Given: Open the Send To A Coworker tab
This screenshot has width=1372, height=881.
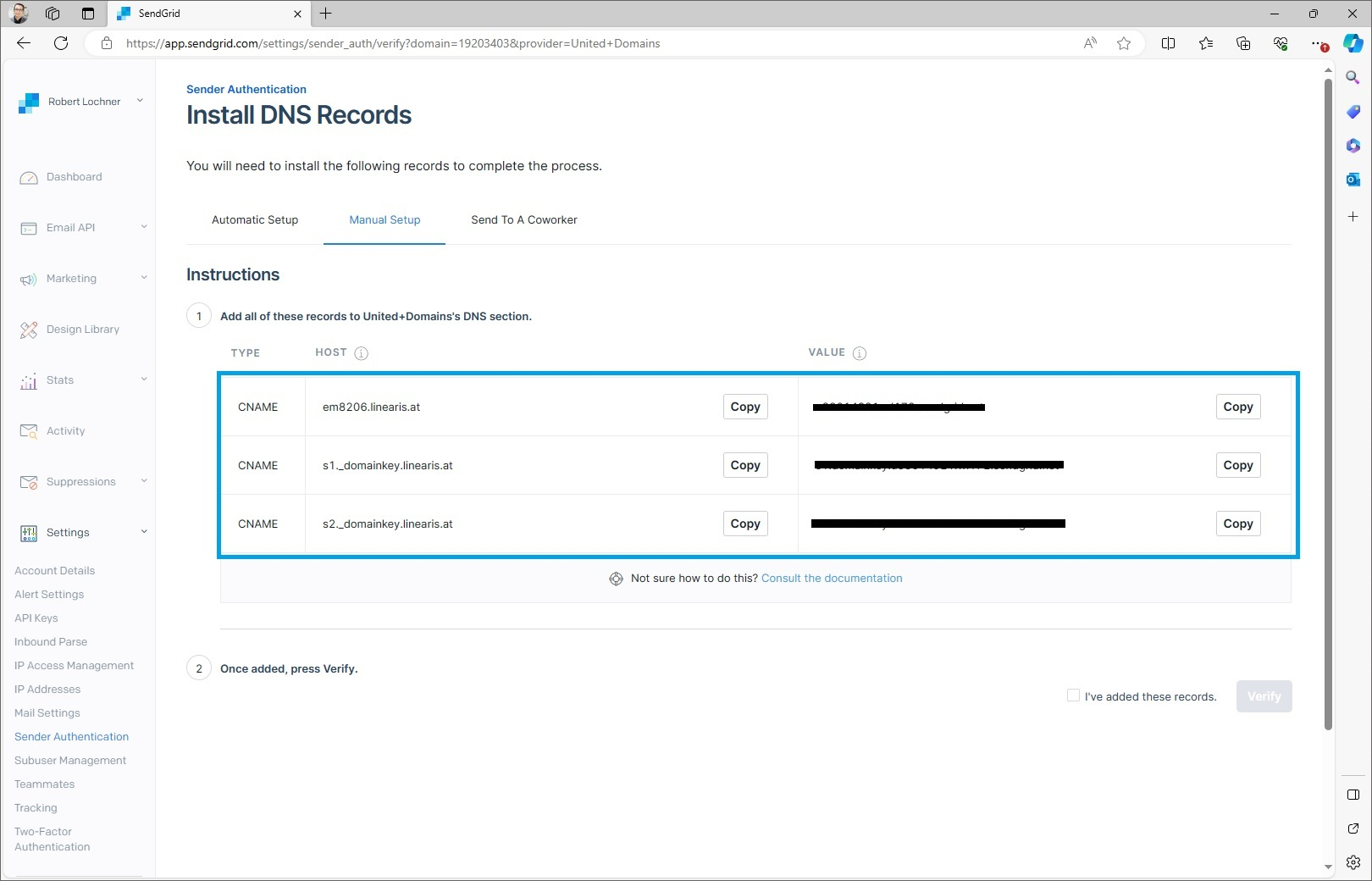Looking at the screenshot, I should click(x=524, y=220).
